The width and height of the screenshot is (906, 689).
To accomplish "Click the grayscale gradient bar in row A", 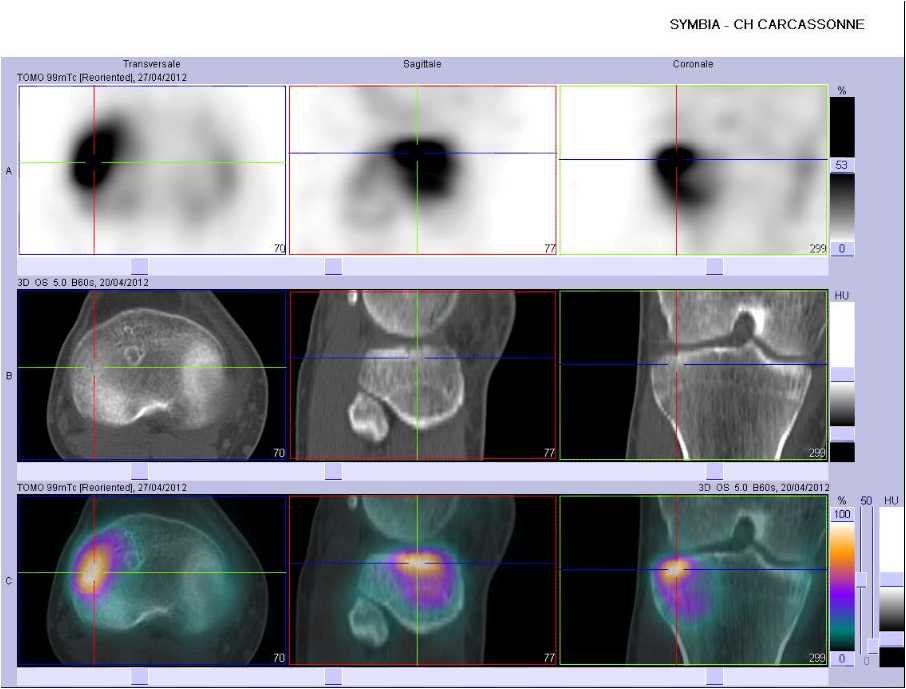I will [x=842, y=207].
